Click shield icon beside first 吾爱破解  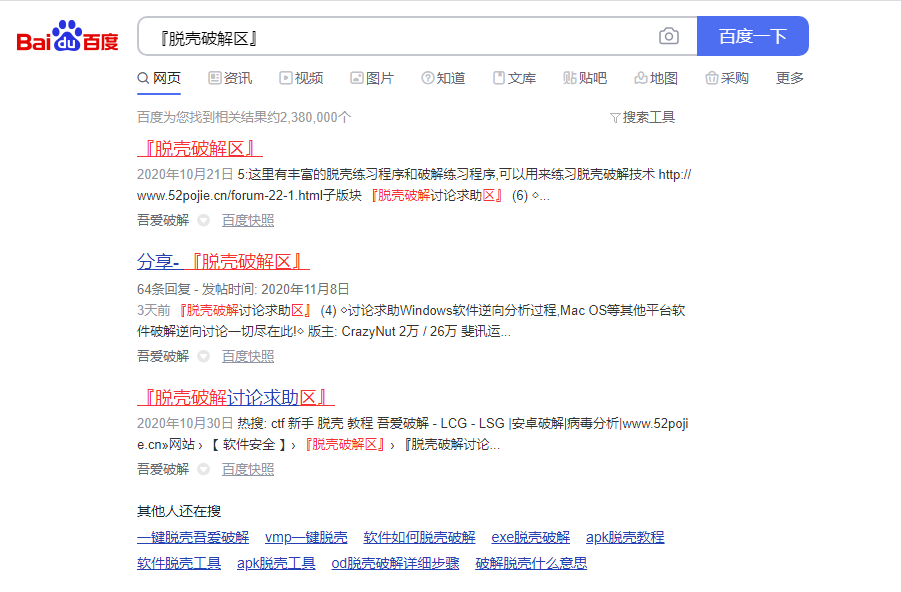pos(203,221)
